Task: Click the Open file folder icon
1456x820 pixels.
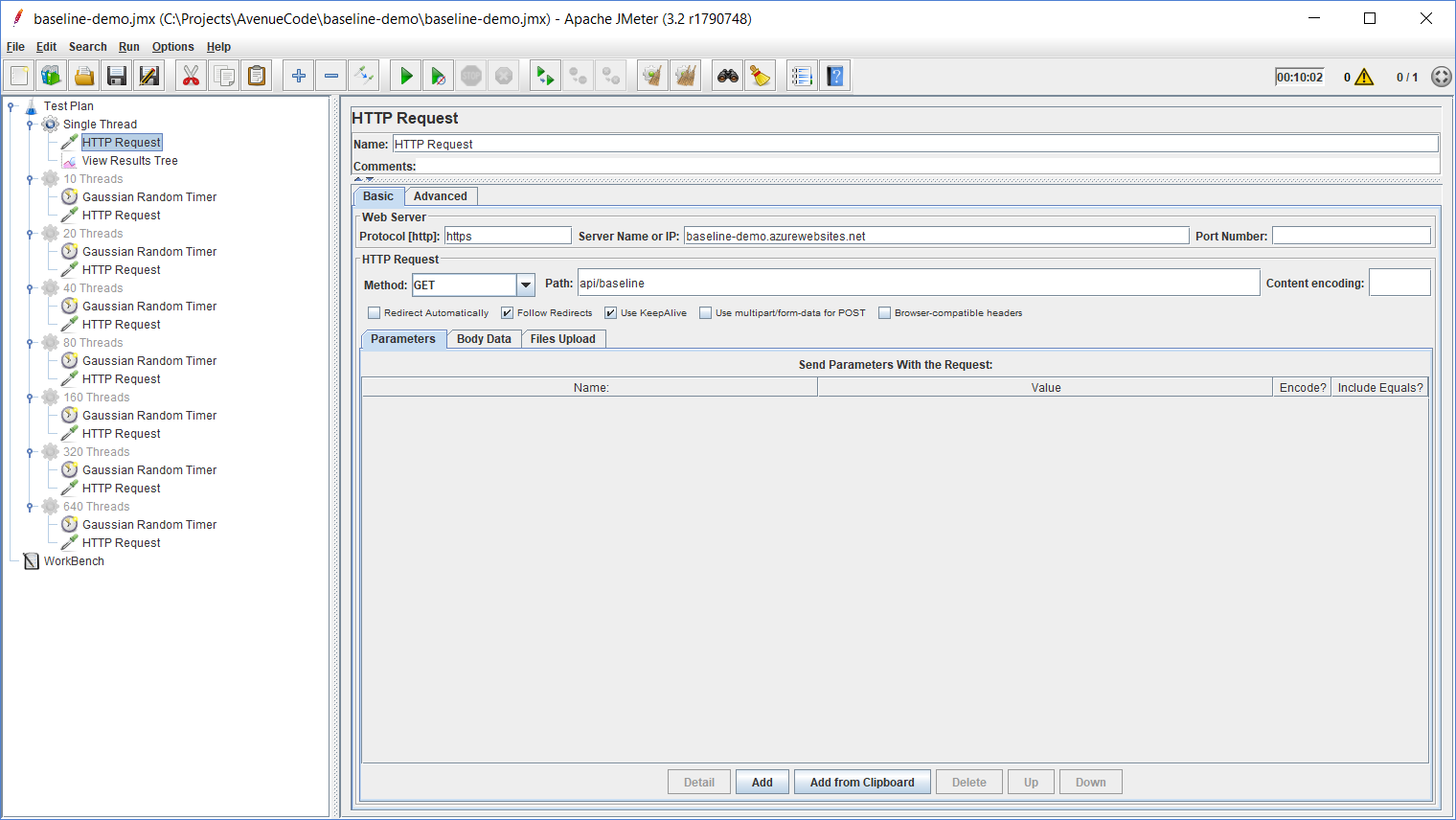Action: 84,76
